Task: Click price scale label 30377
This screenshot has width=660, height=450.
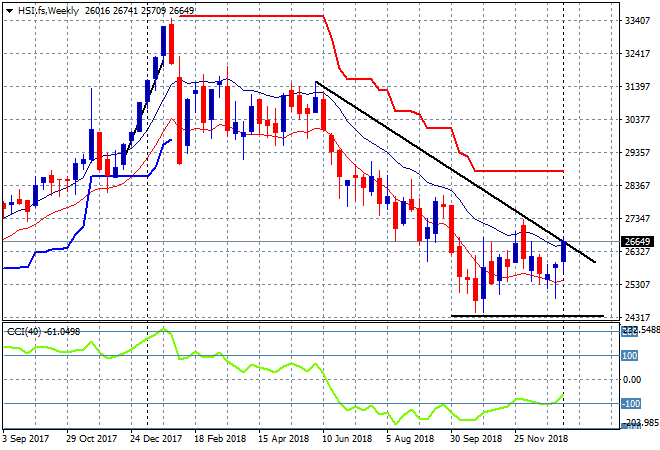Action: pos(637,120)
